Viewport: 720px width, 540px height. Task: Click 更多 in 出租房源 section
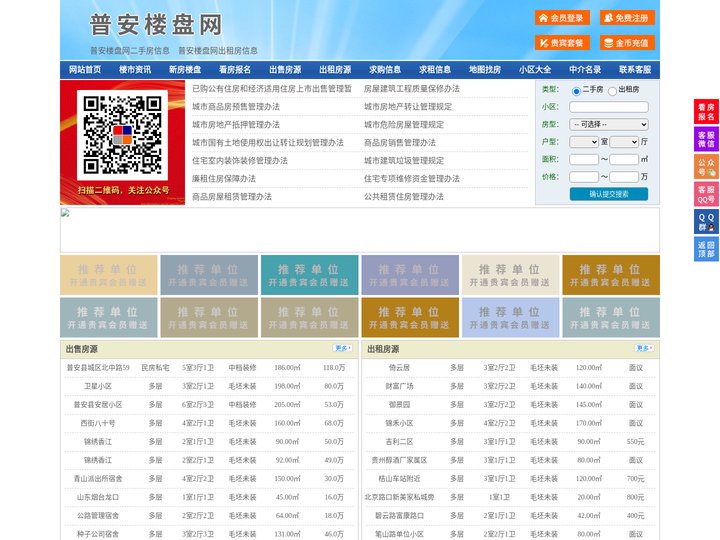pos(644,349)
